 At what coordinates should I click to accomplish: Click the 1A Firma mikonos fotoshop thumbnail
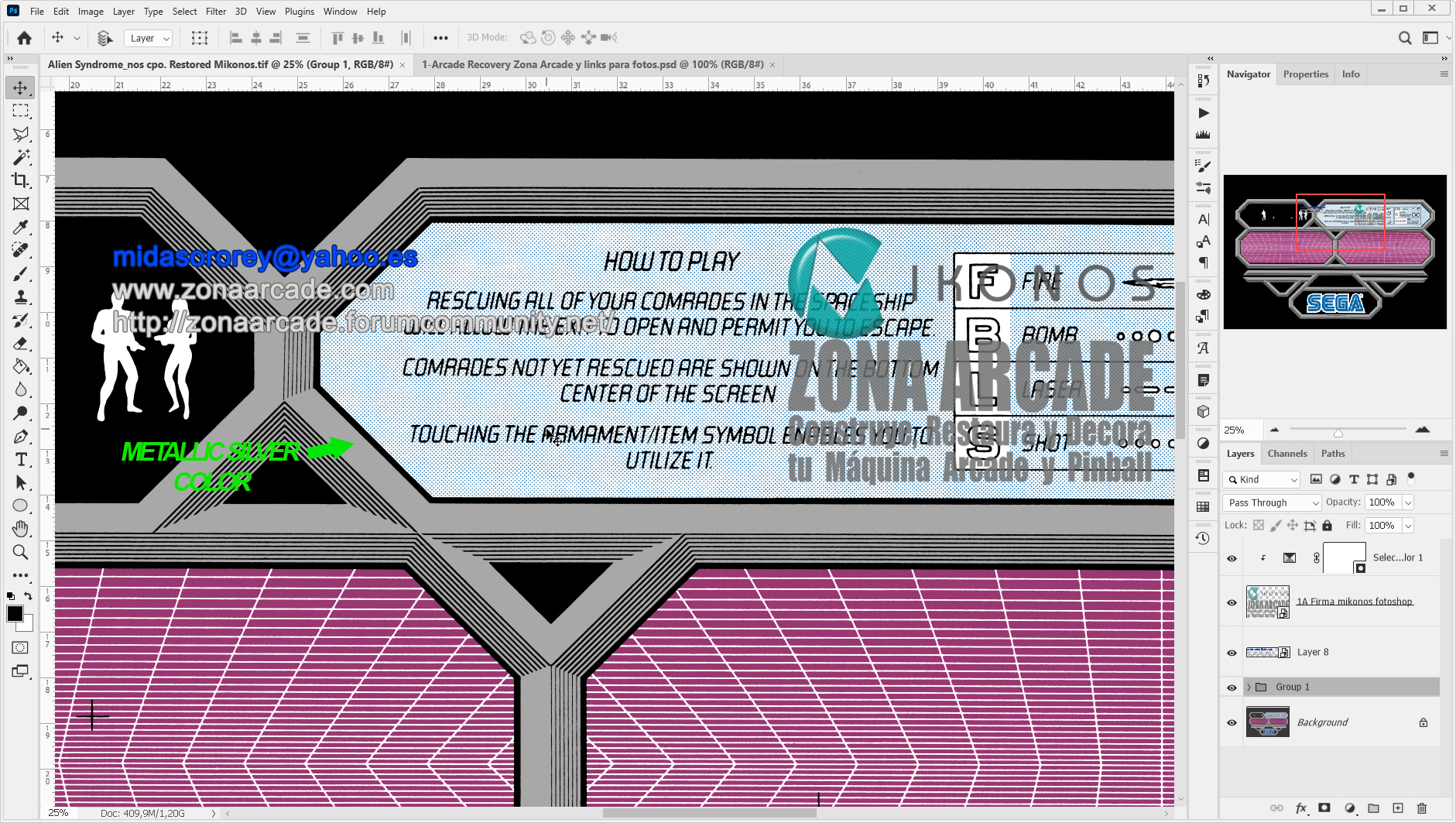pyautogui.click(x=1267, y=601)
